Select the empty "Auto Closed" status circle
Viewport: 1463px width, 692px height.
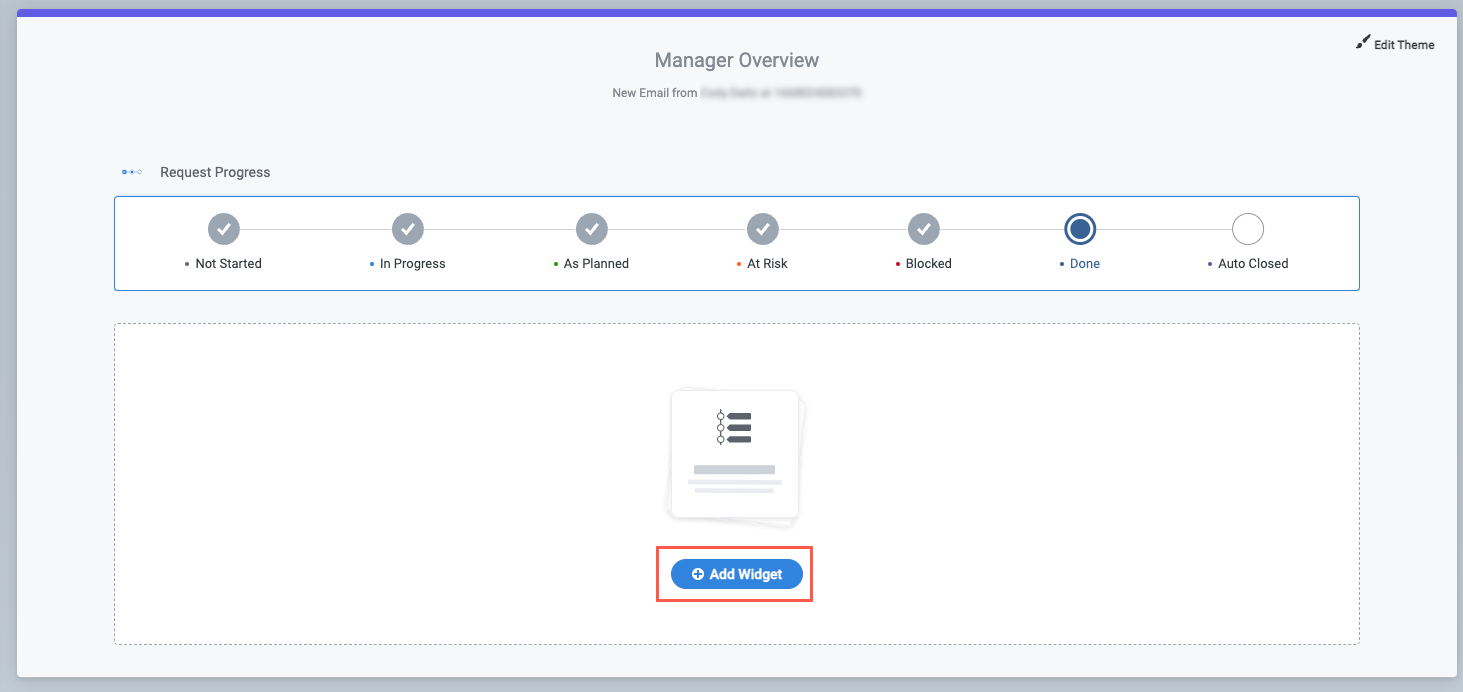1248,229
